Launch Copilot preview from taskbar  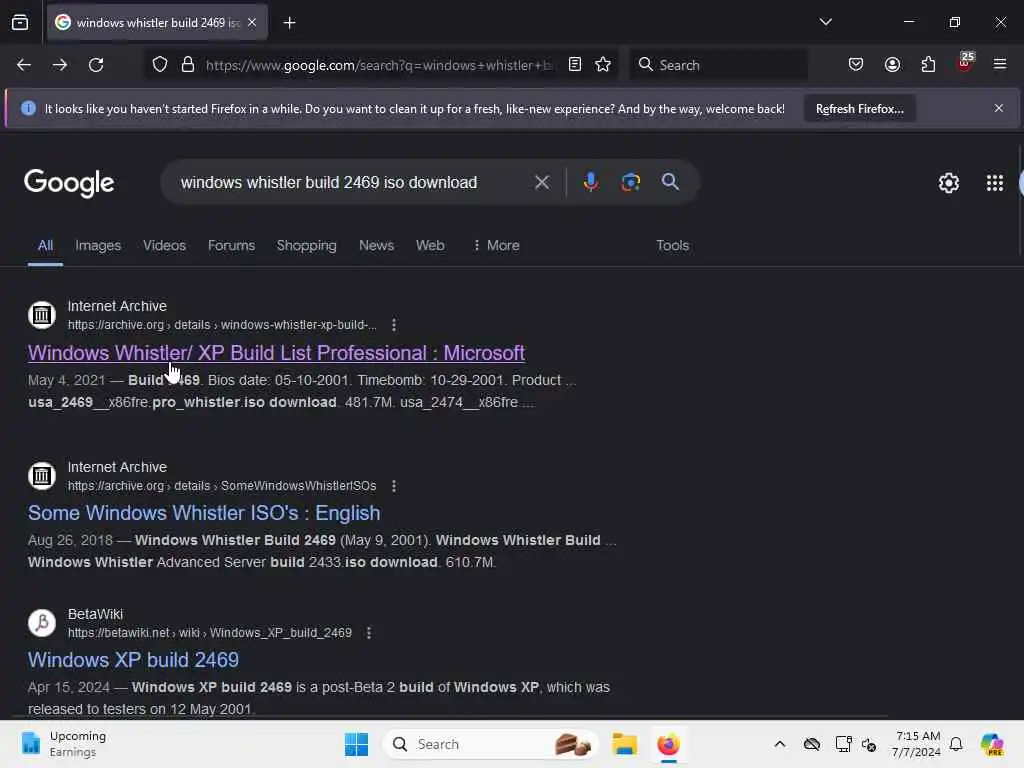[x=992, y=744]
